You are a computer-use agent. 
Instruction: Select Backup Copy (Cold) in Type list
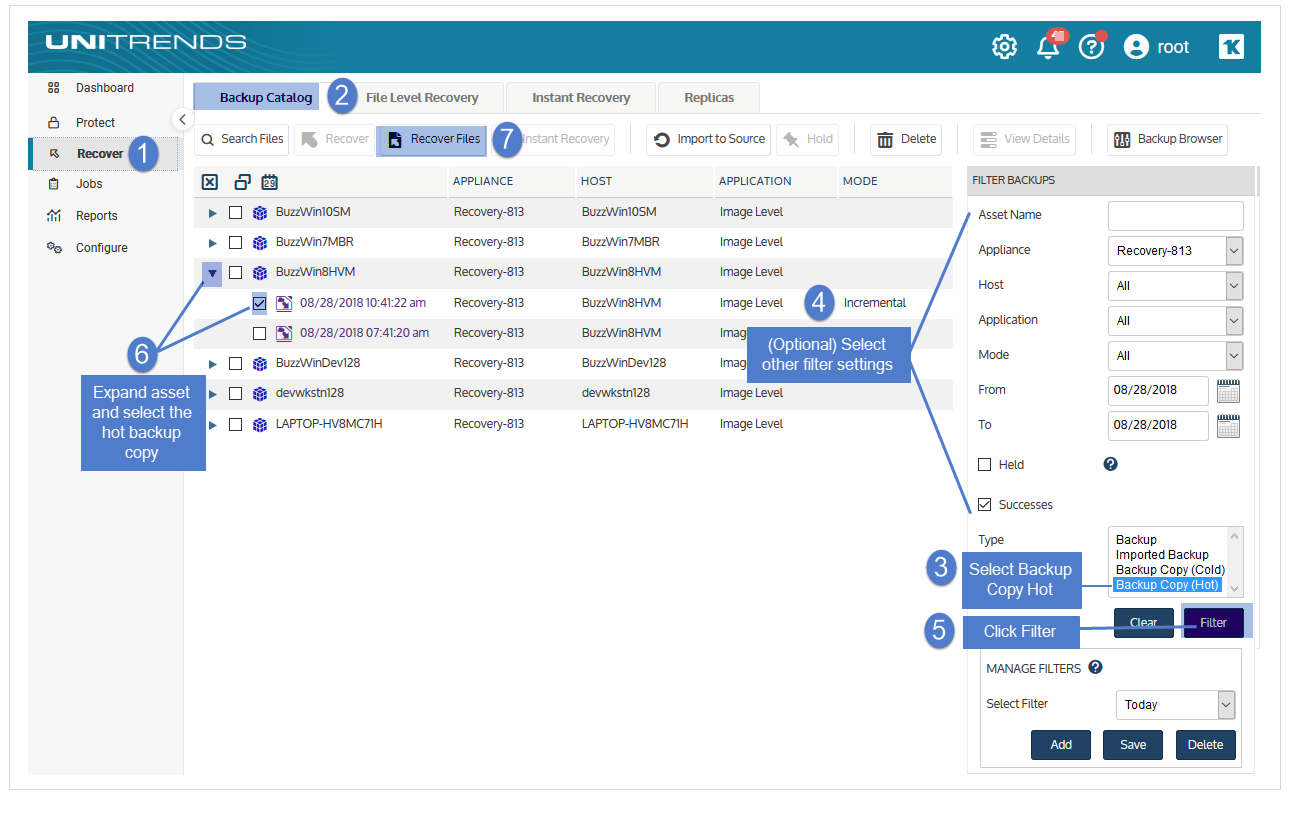coord(1170,570)
